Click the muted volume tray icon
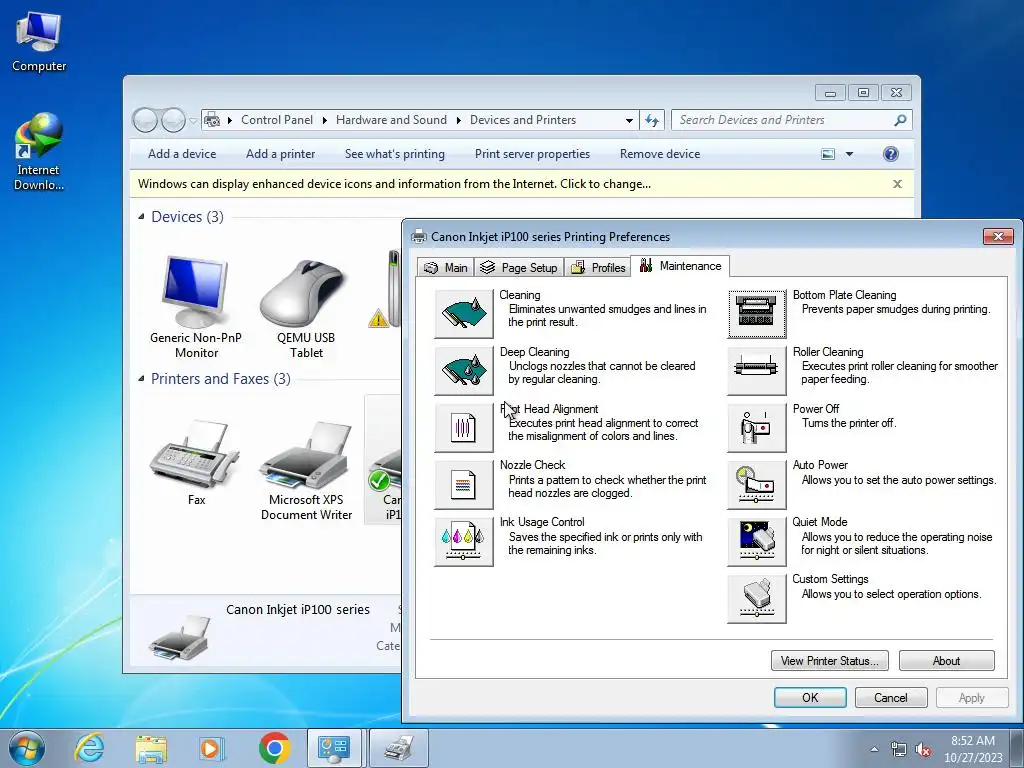The image size is (1024, 768). point(923,750)
